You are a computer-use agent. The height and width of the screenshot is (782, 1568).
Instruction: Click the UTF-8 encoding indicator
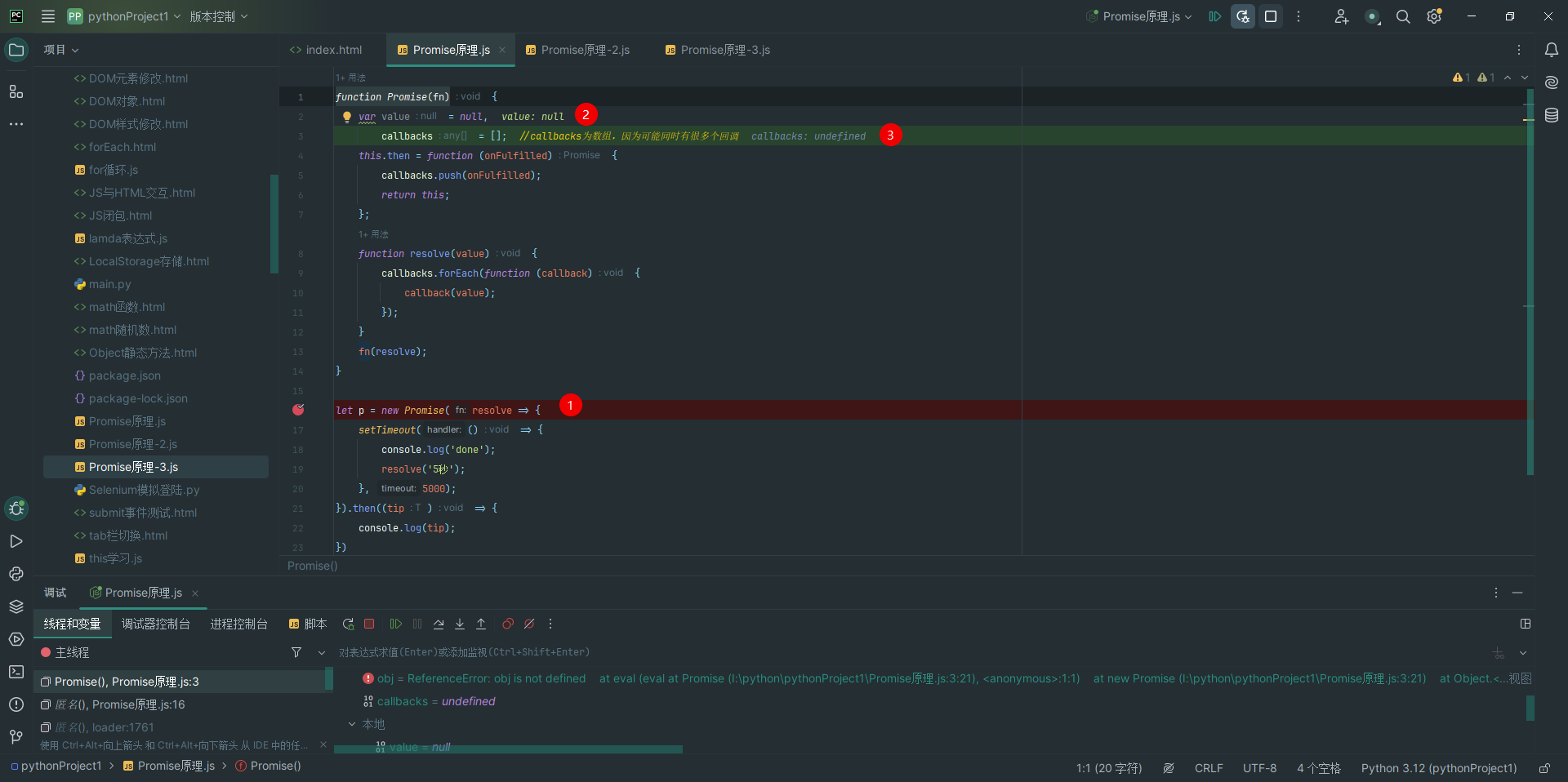coord(1259,768)
